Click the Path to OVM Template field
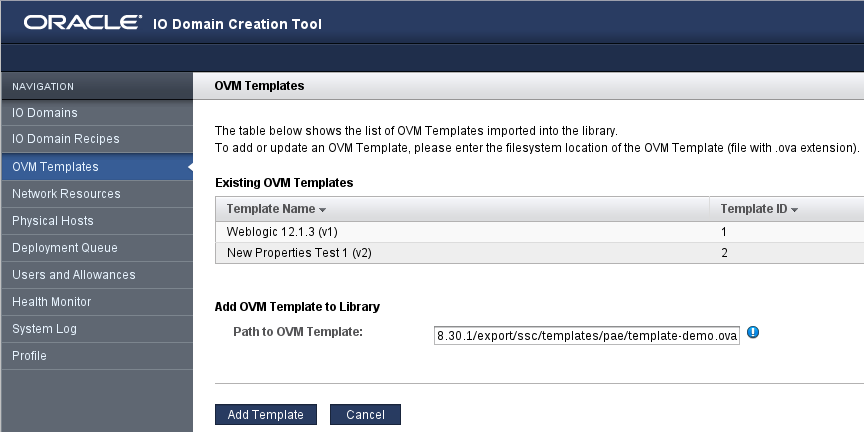 (587, 336)
